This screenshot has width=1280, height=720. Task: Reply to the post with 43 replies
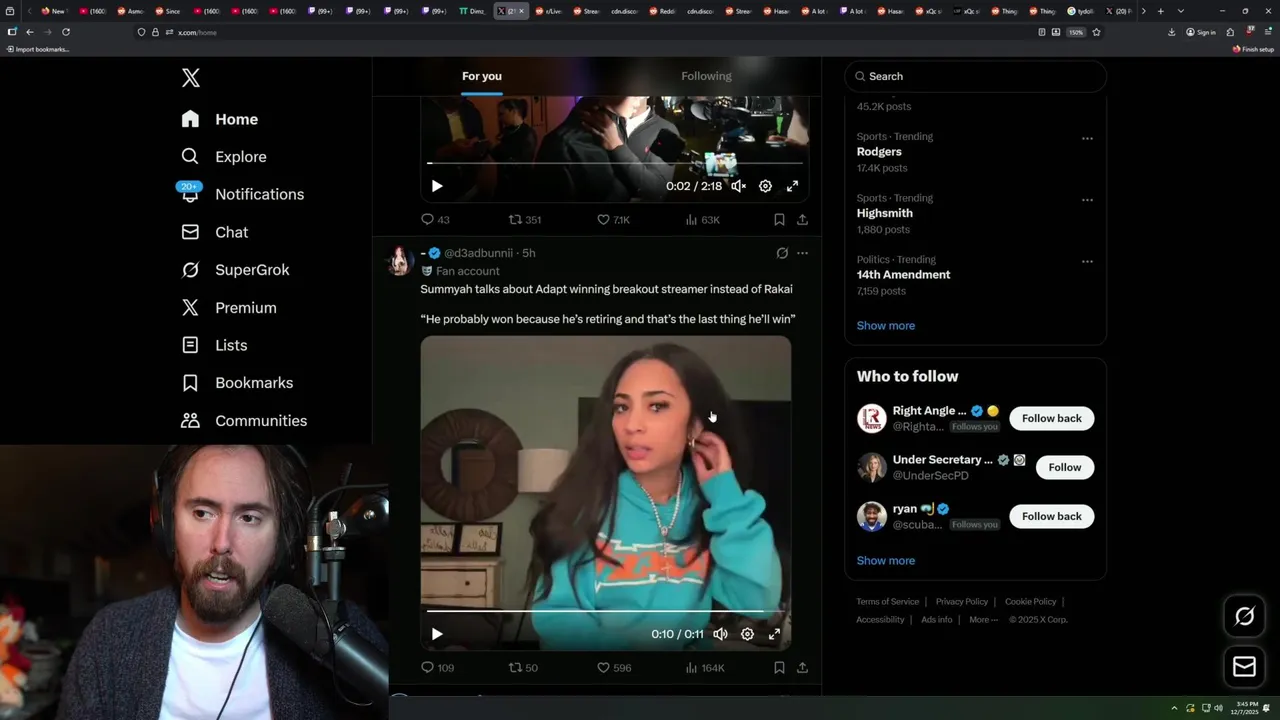[x=435, y=220]
